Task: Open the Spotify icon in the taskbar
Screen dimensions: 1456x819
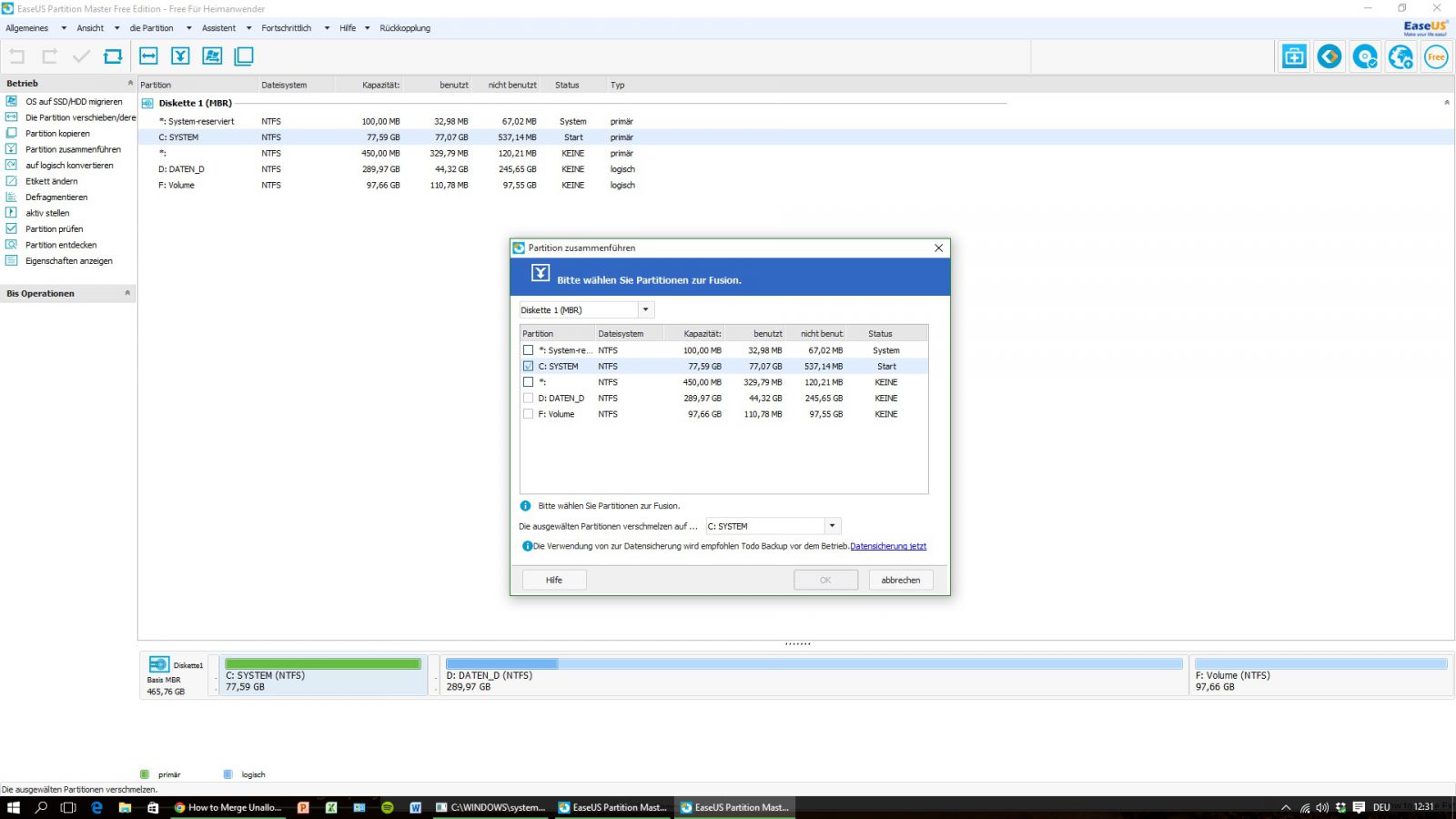Action: [388, 807]
